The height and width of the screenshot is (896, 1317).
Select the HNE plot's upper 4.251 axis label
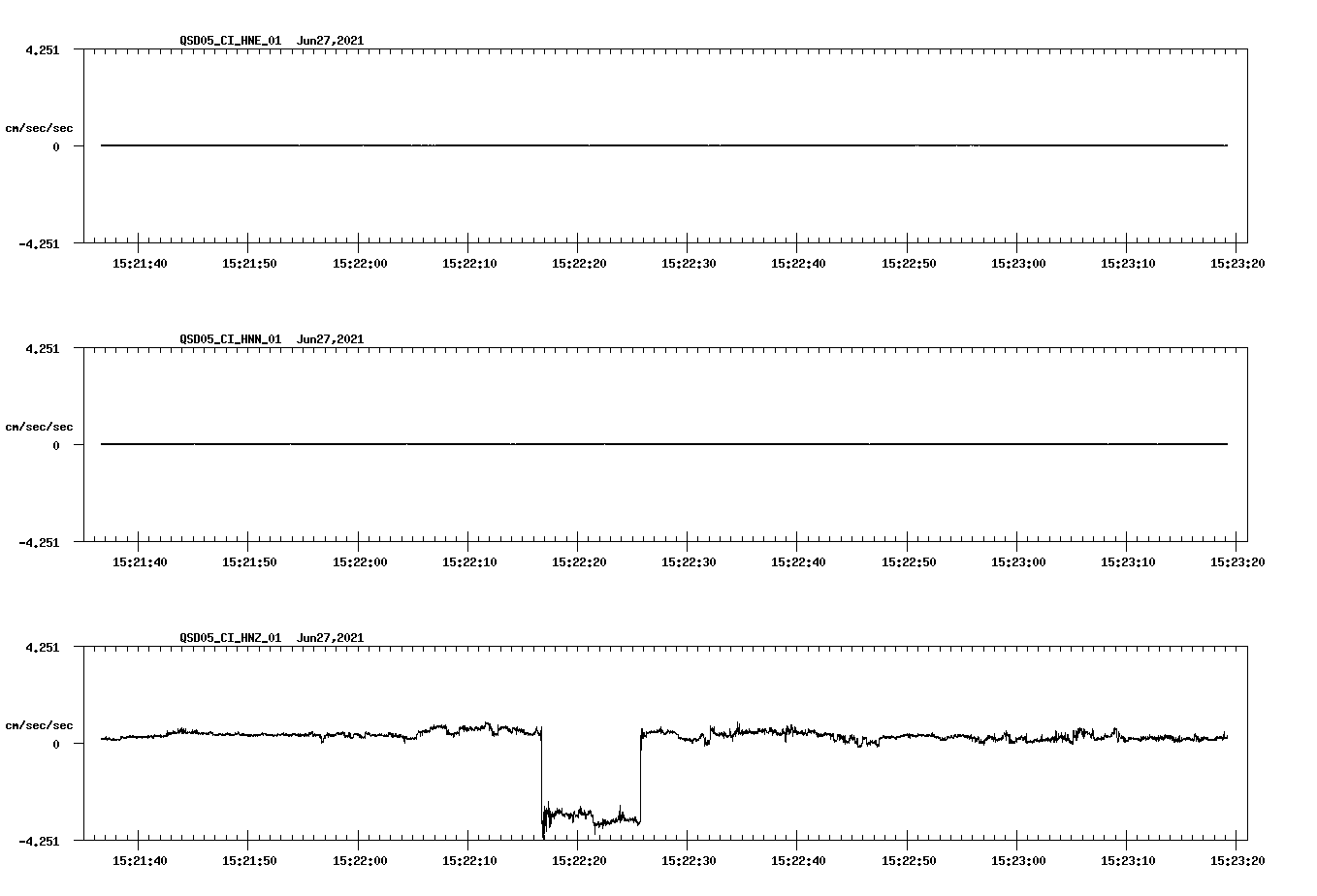pos(43,49)
